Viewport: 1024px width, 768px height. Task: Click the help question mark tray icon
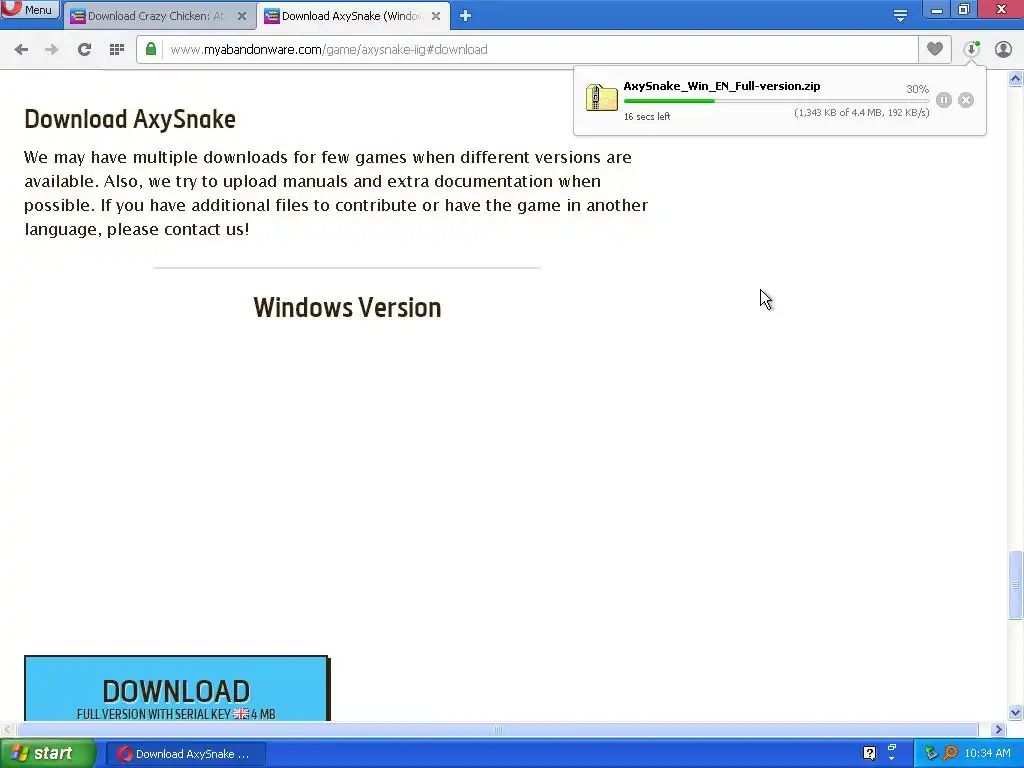tap(869, 753)
